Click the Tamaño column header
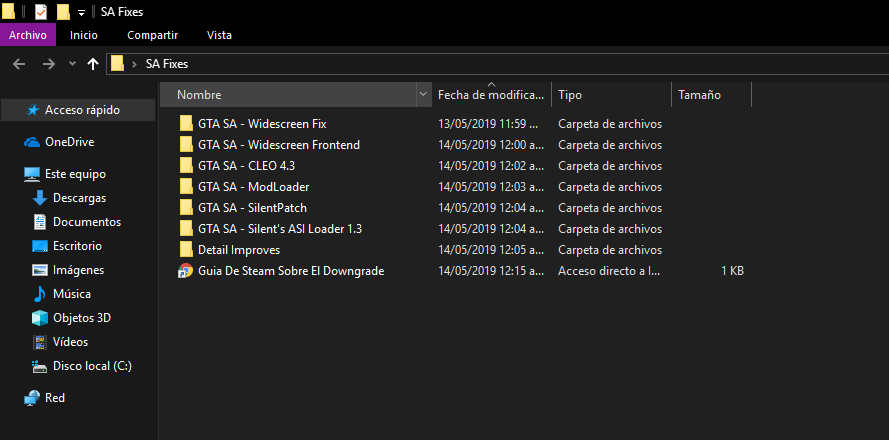This screenshot has height=440, width=889. pyautogui.click(x=700, y=95)
